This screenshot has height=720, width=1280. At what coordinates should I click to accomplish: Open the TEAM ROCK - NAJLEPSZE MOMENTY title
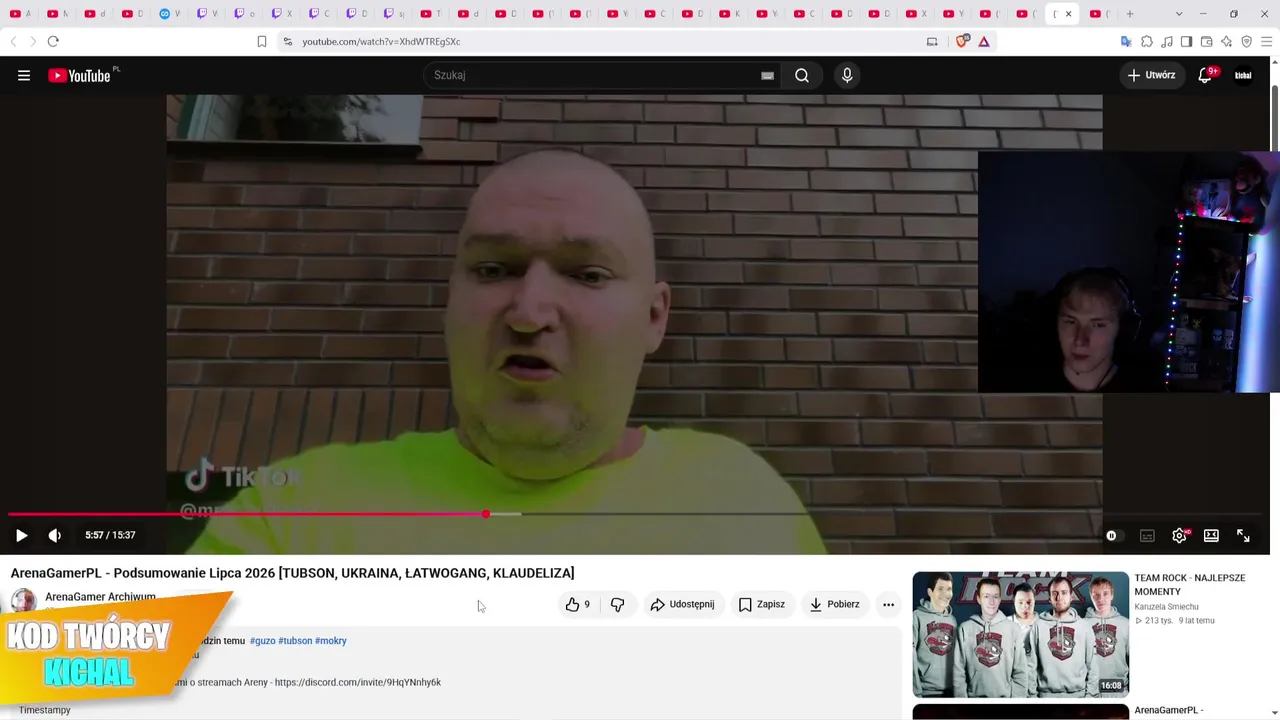1189,584
